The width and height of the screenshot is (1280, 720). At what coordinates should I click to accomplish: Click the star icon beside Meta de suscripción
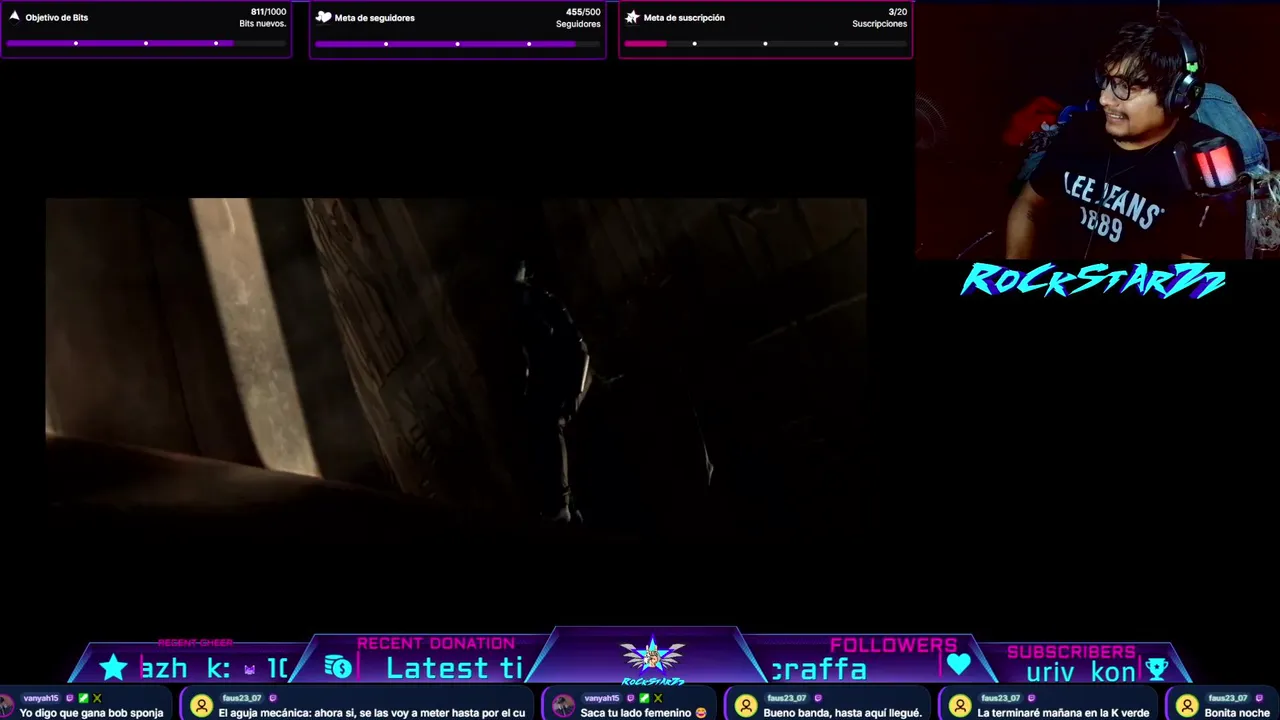[x=632, y=17]
